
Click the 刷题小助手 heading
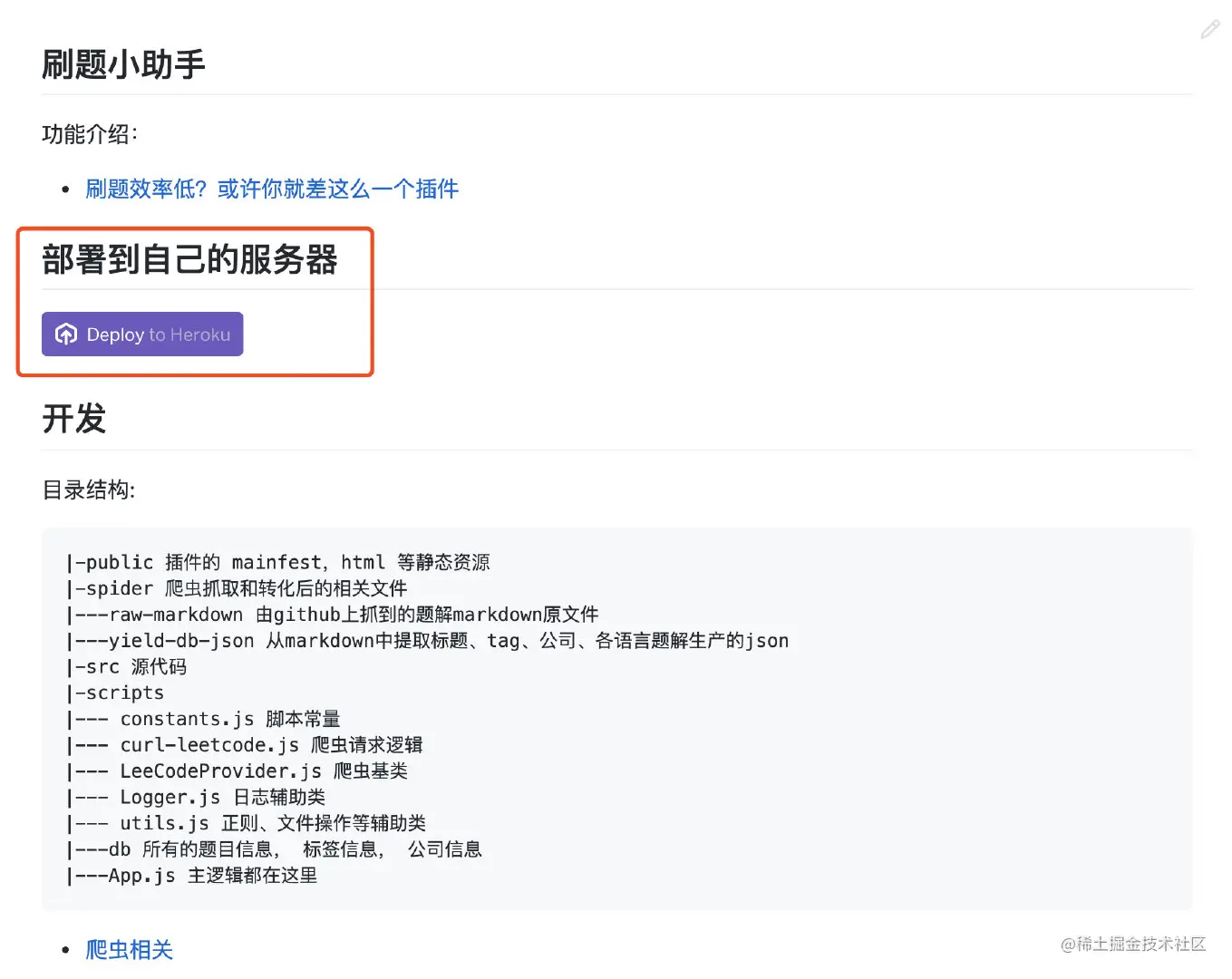coord(123,64)
